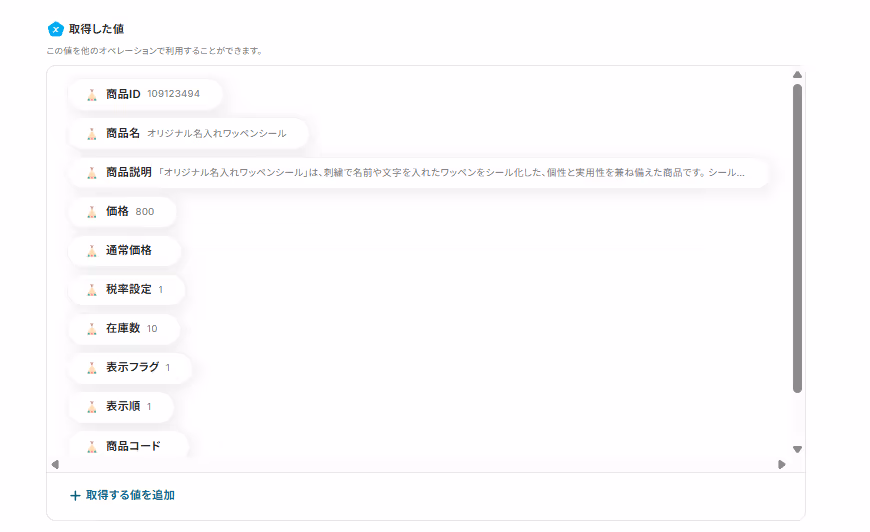
Task: Click the vertical scrollbar thumb
Action: pos(797,239)
